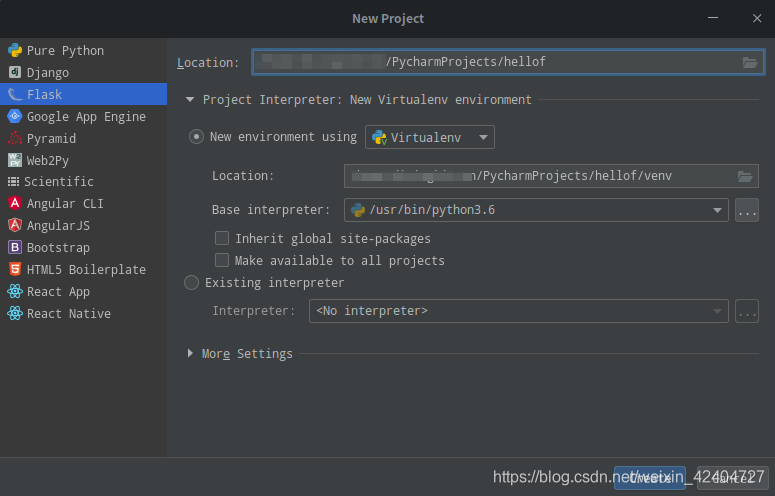Select Django label in project list
The image size is (775, 496).
tap(48, 73)
